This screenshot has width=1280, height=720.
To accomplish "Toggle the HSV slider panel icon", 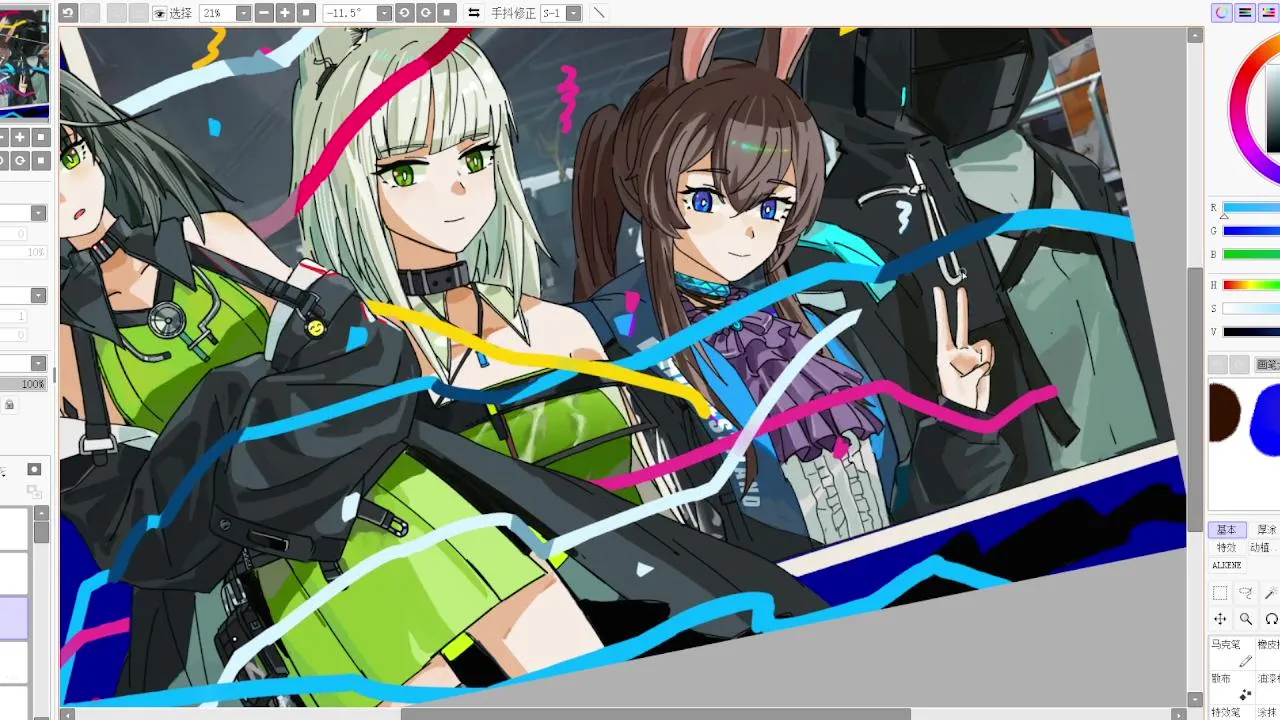I will (x=1268, y=13).
